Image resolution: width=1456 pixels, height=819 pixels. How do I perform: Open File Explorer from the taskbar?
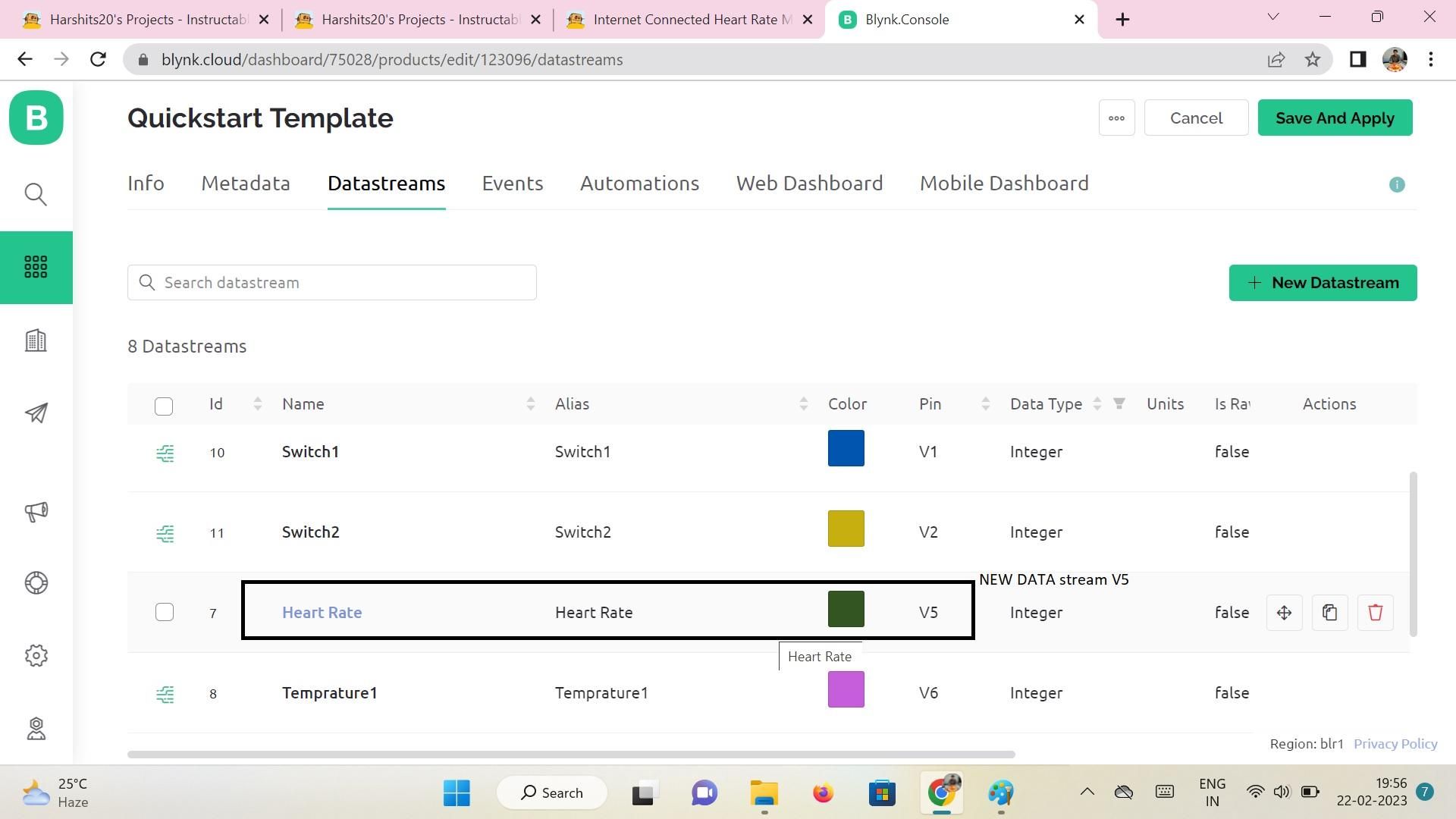coord(764,793)
